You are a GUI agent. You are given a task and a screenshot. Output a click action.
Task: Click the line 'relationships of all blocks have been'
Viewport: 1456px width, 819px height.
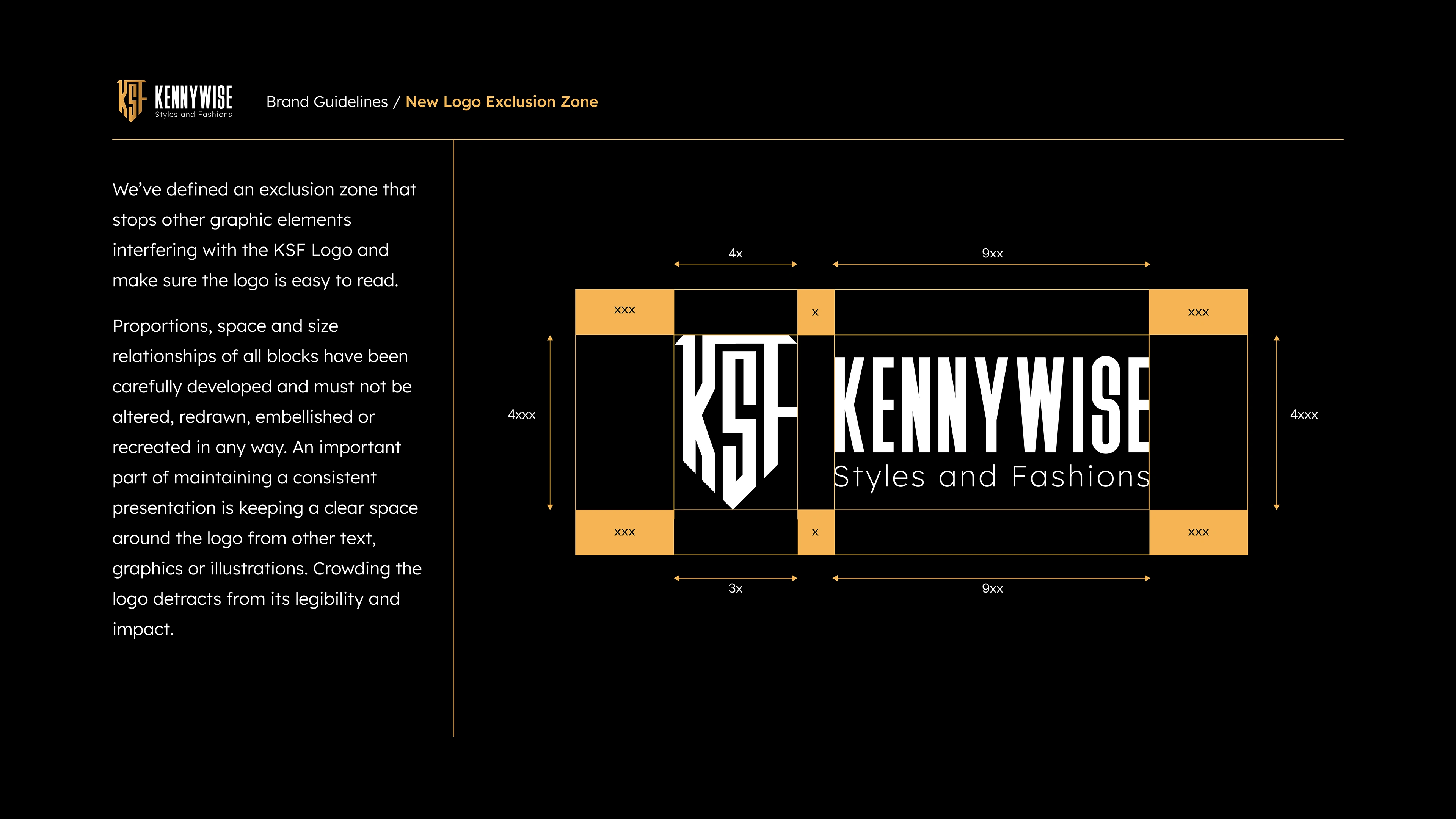(260, 356)
